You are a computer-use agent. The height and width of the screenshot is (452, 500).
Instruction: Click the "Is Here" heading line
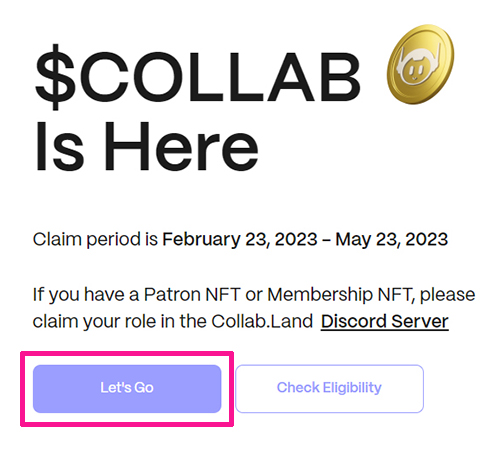click(146, 147)
